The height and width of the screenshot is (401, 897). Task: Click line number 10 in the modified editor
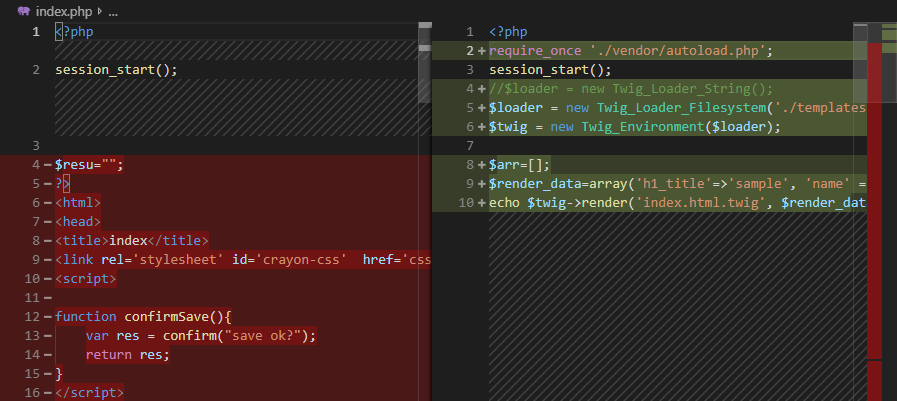(467, 203)
